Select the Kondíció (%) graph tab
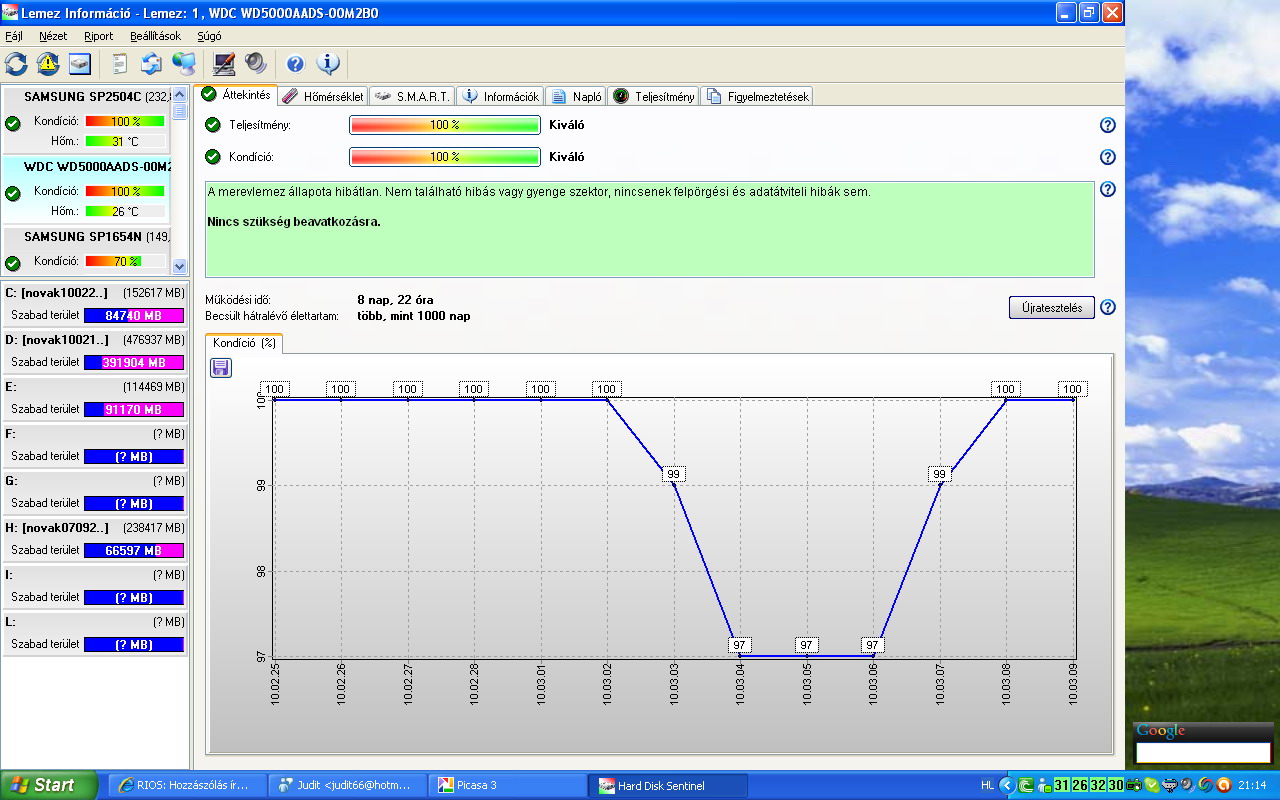Screen dimensions: 1280x800 pos(244,343)
